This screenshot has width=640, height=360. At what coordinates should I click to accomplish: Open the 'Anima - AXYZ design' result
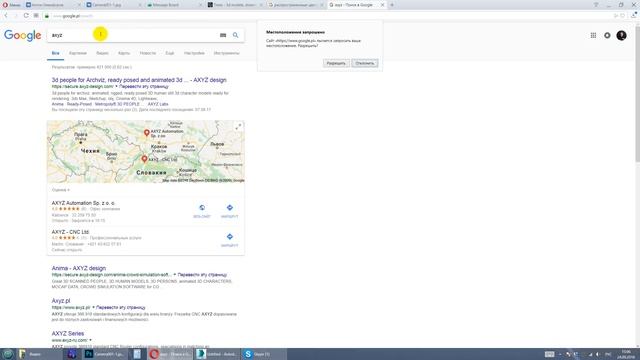[x=79, y=268]
